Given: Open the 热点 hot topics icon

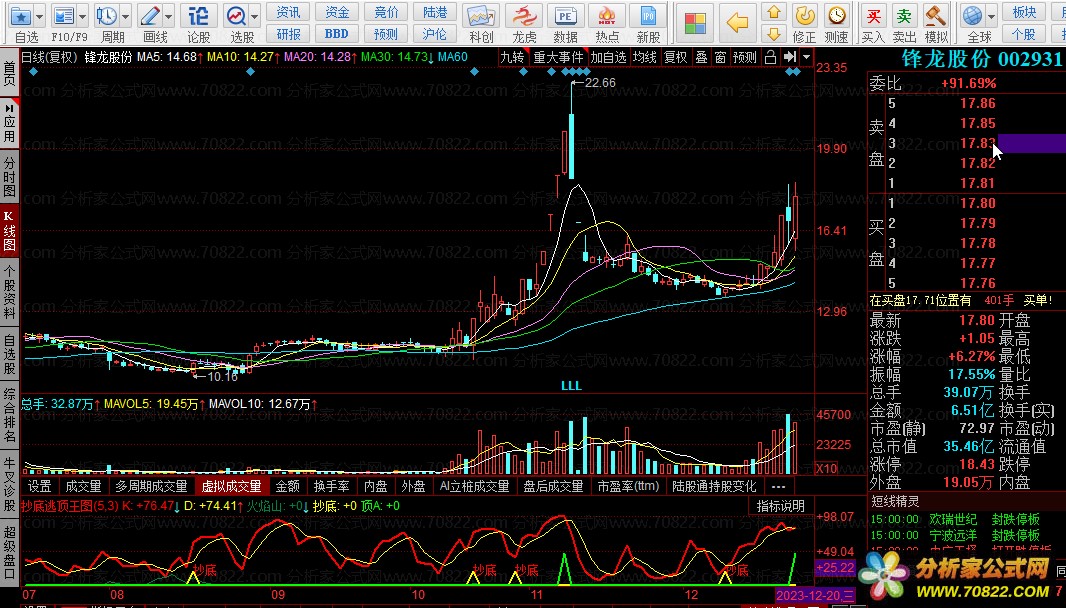Looking at the screenshot, I should tap(606, 16).
